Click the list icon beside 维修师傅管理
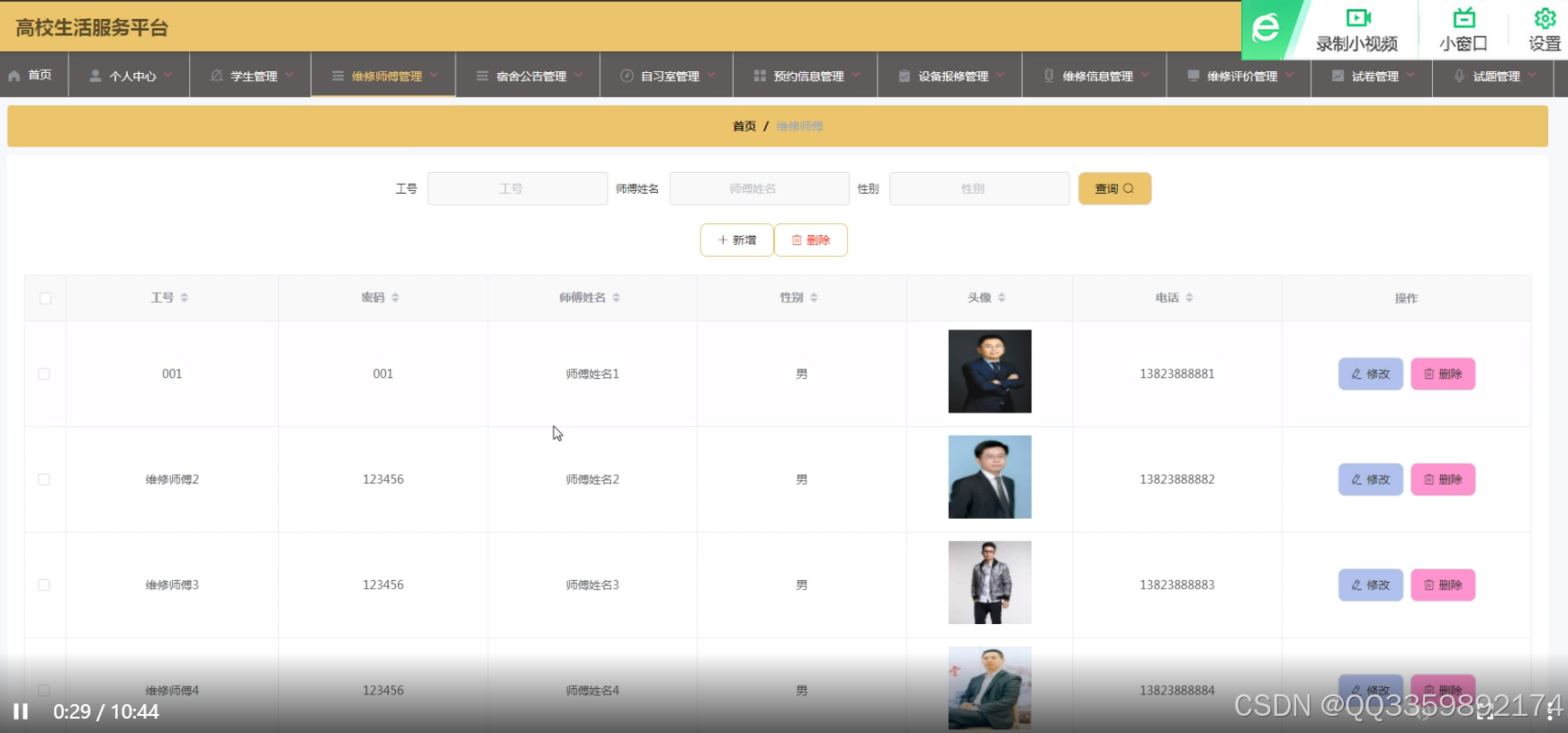Image resolution: width=1568 pixels, height=733 pixels. (x=338, y=76)
